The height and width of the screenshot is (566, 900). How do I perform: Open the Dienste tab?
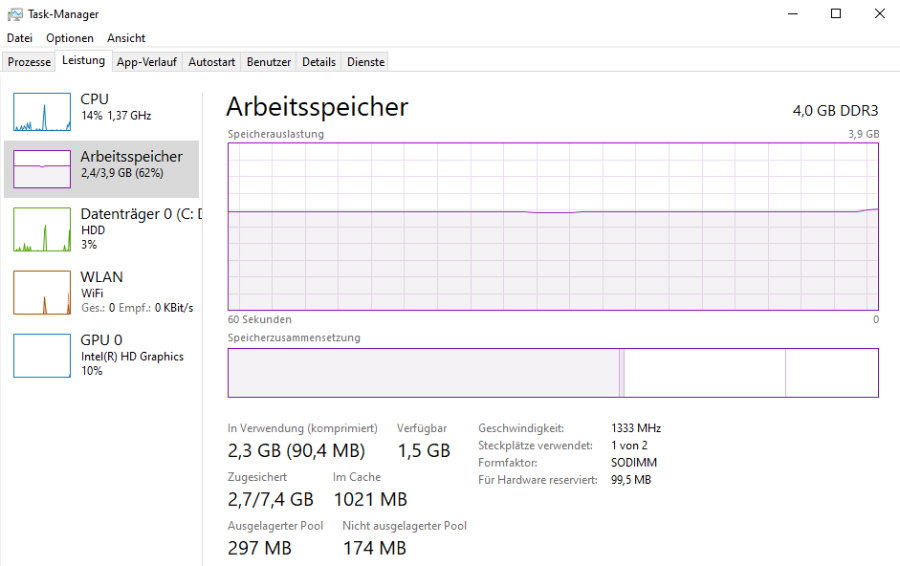[366, 62]
